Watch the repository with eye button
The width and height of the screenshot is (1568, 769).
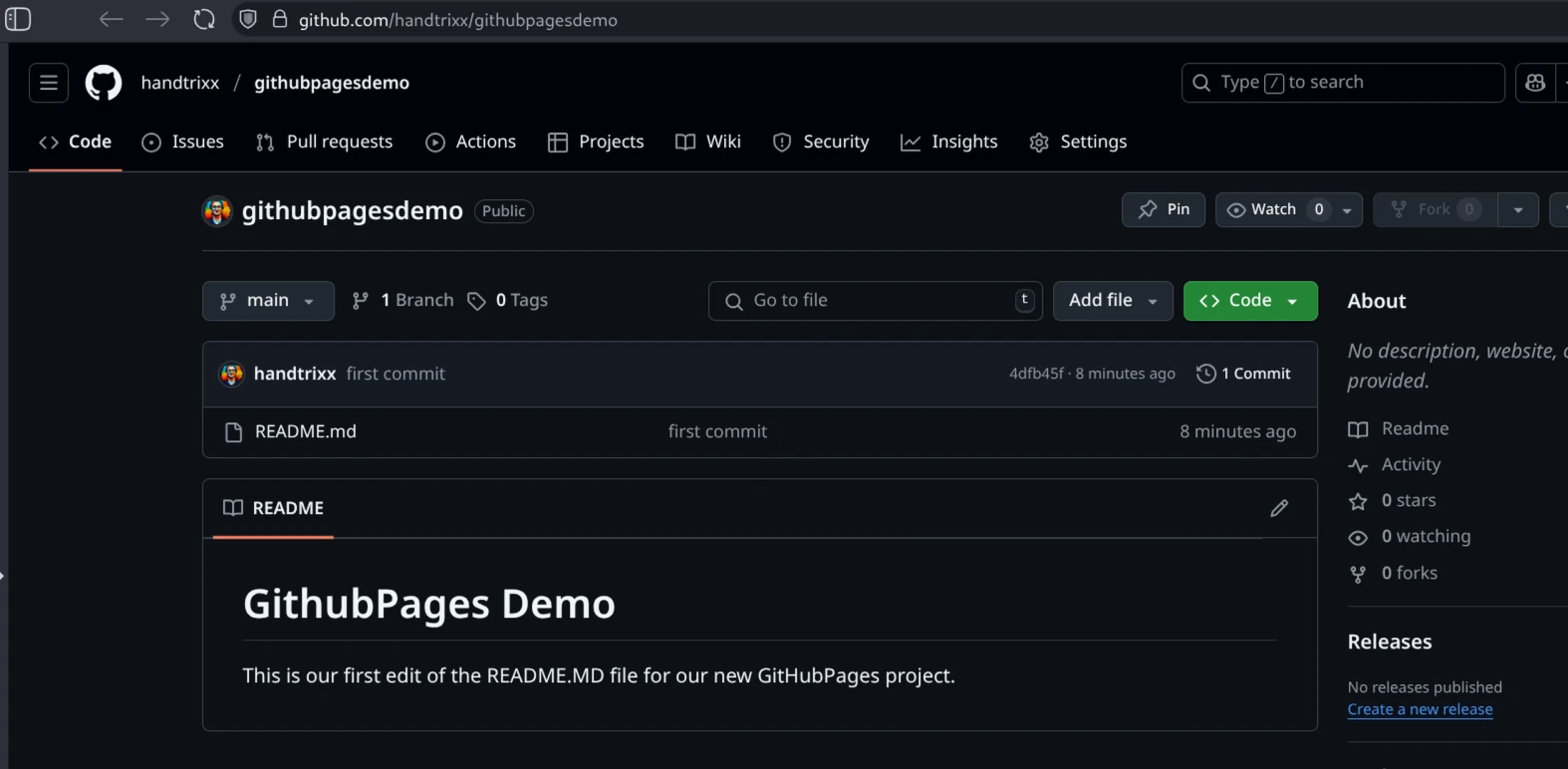1261,209
